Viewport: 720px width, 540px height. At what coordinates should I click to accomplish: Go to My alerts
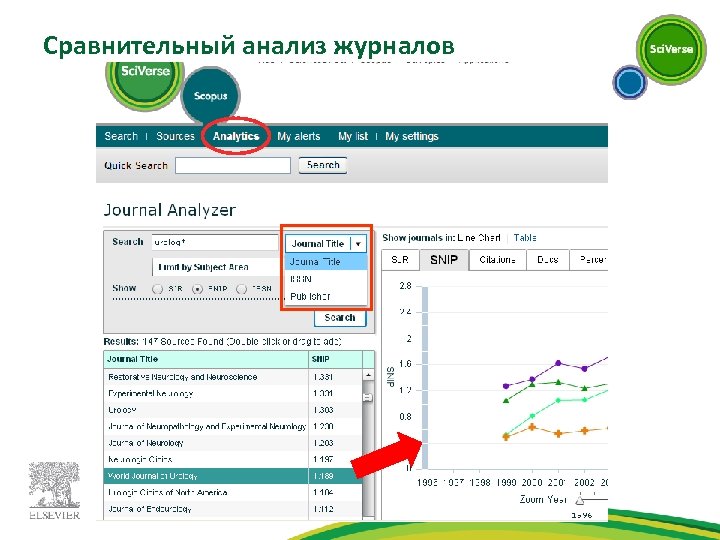(298, 136)
